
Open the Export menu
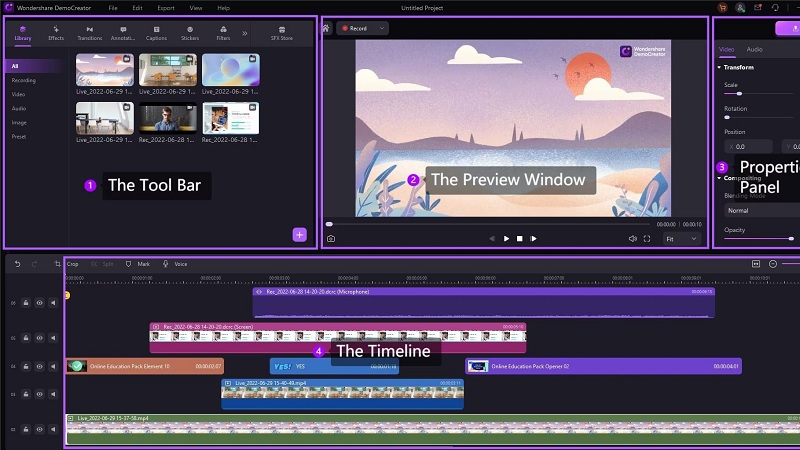click(x=166, y=8)
